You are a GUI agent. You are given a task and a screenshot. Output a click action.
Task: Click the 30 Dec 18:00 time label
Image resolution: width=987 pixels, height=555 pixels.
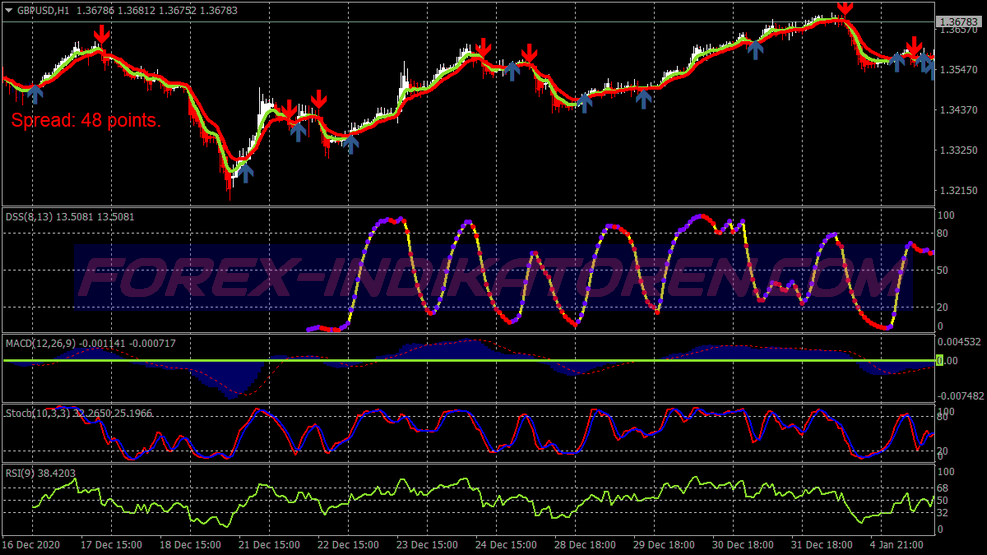tap(743, 545)
